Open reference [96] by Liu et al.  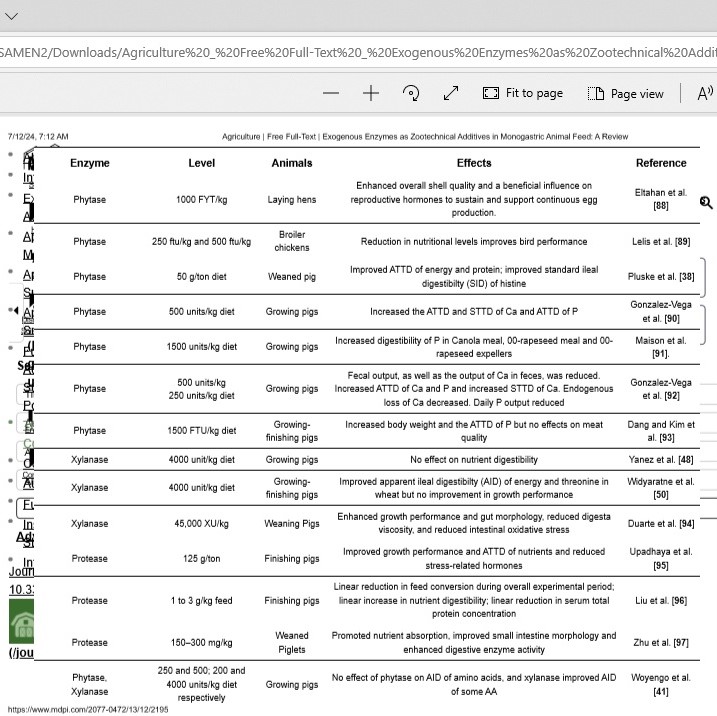pyautogui.click(x=679, y=601)
